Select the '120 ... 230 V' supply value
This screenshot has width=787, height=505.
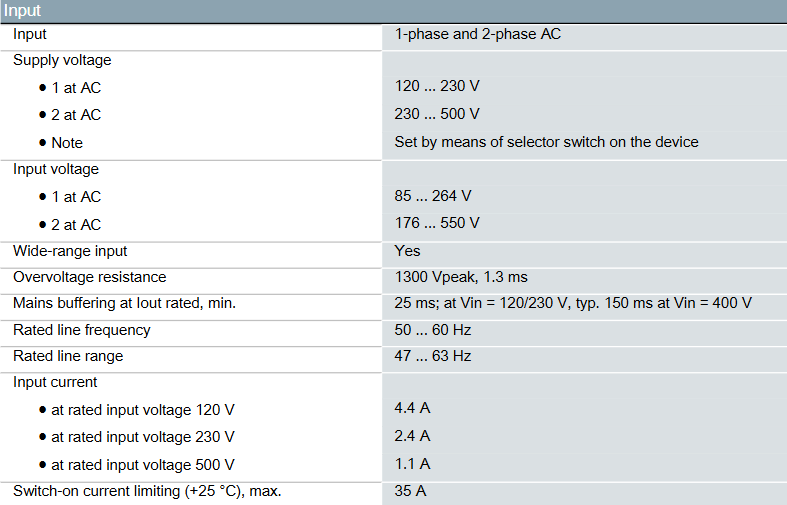(437, 87)
